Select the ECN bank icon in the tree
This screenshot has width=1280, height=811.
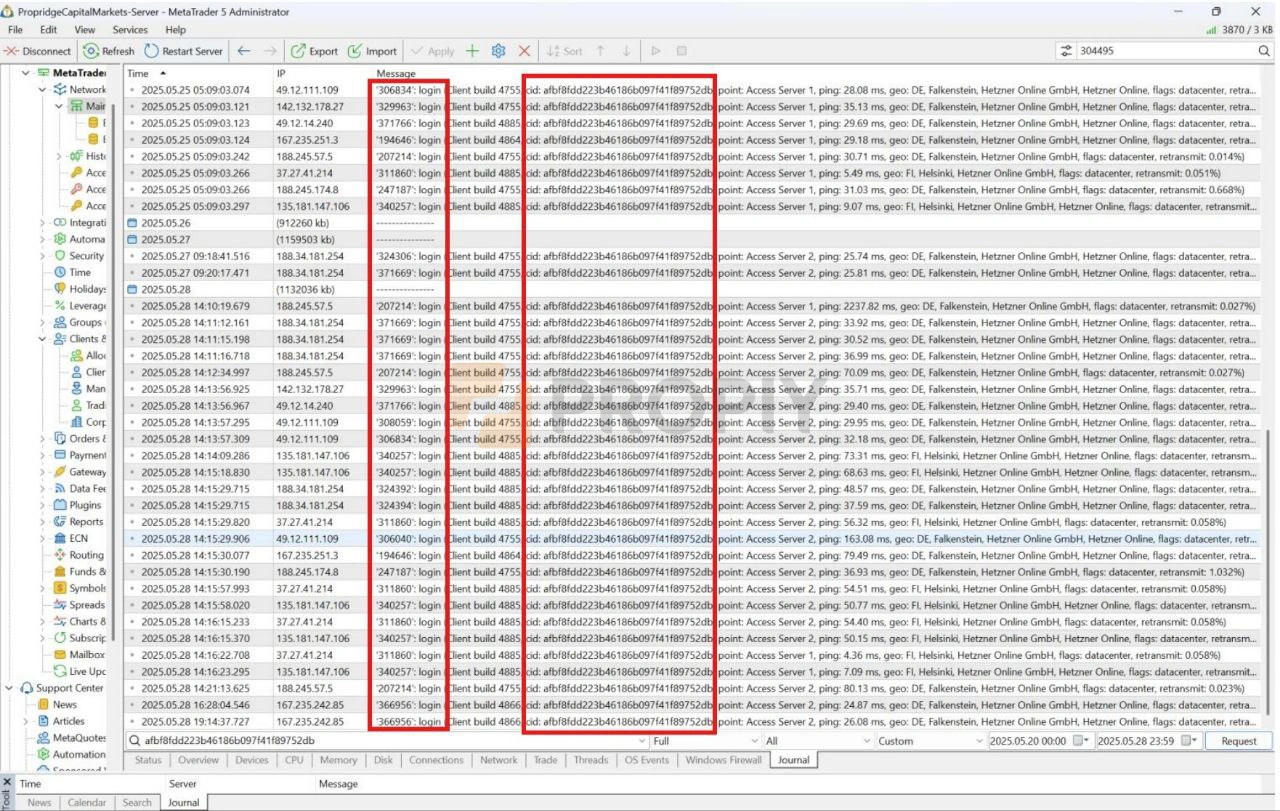(60, 538)
